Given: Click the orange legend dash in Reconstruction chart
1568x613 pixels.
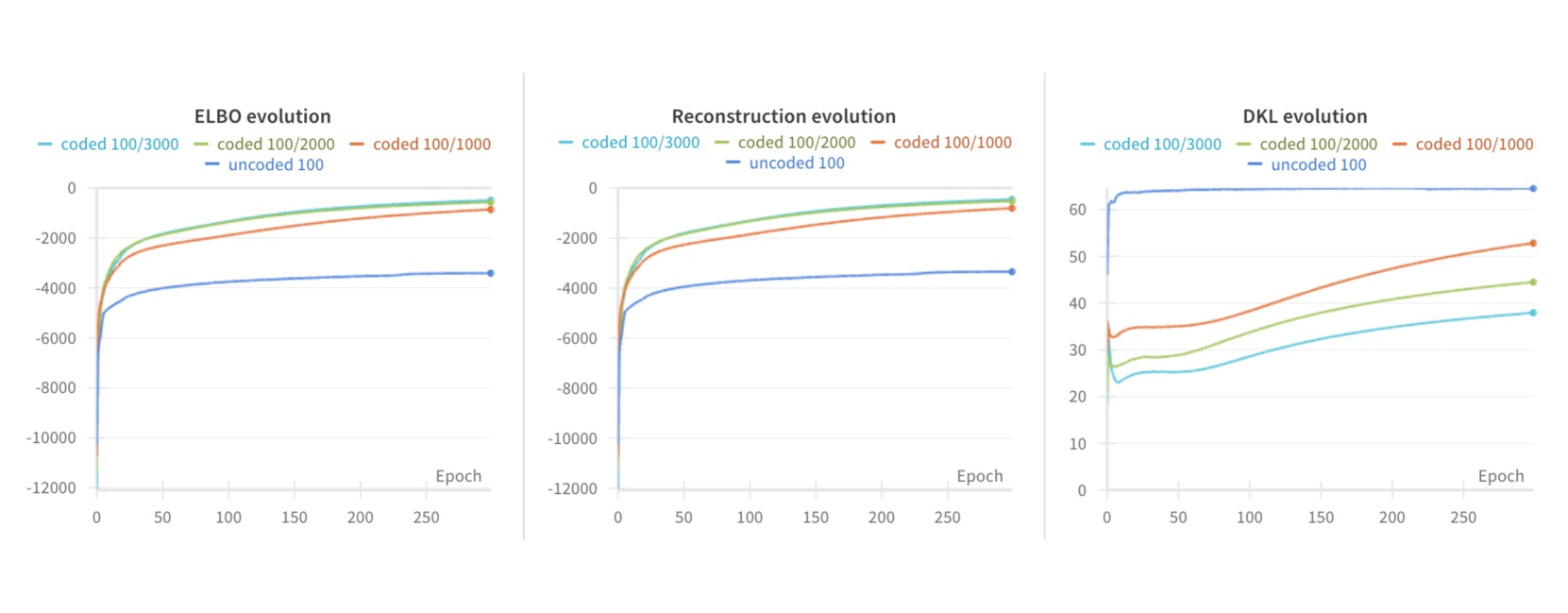Looking at the screenshot, I should coord(878,143).
